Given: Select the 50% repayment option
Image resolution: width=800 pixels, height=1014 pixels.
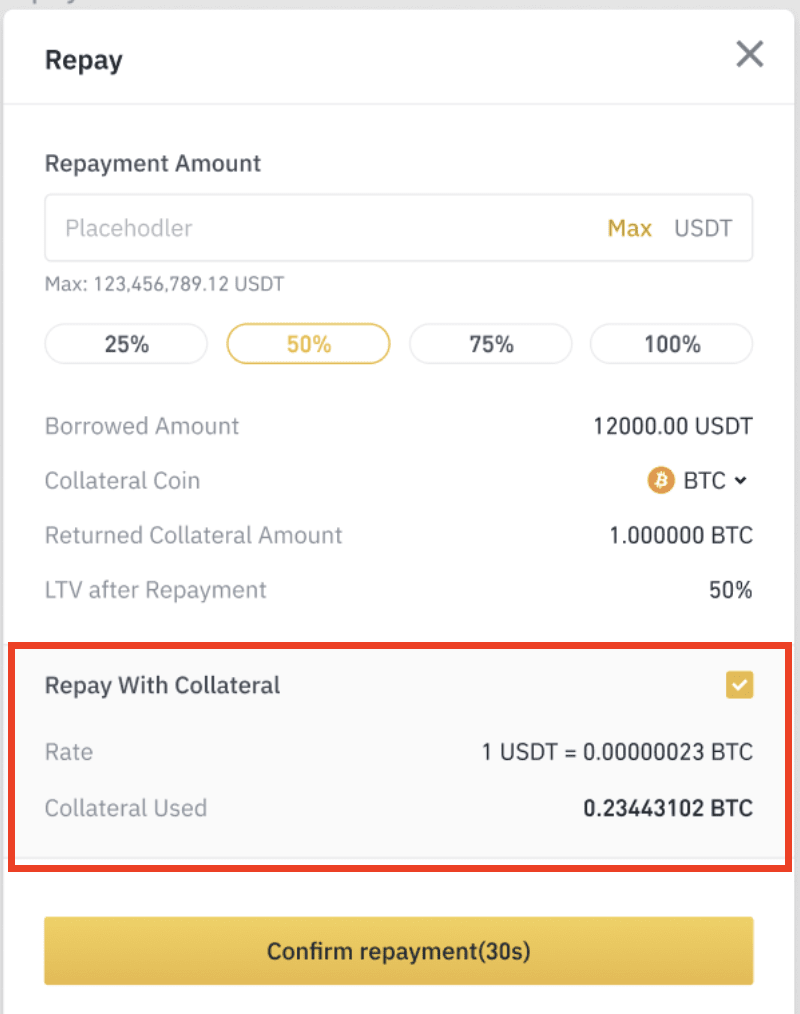Looking at the screenshot, I should (308, 344).
